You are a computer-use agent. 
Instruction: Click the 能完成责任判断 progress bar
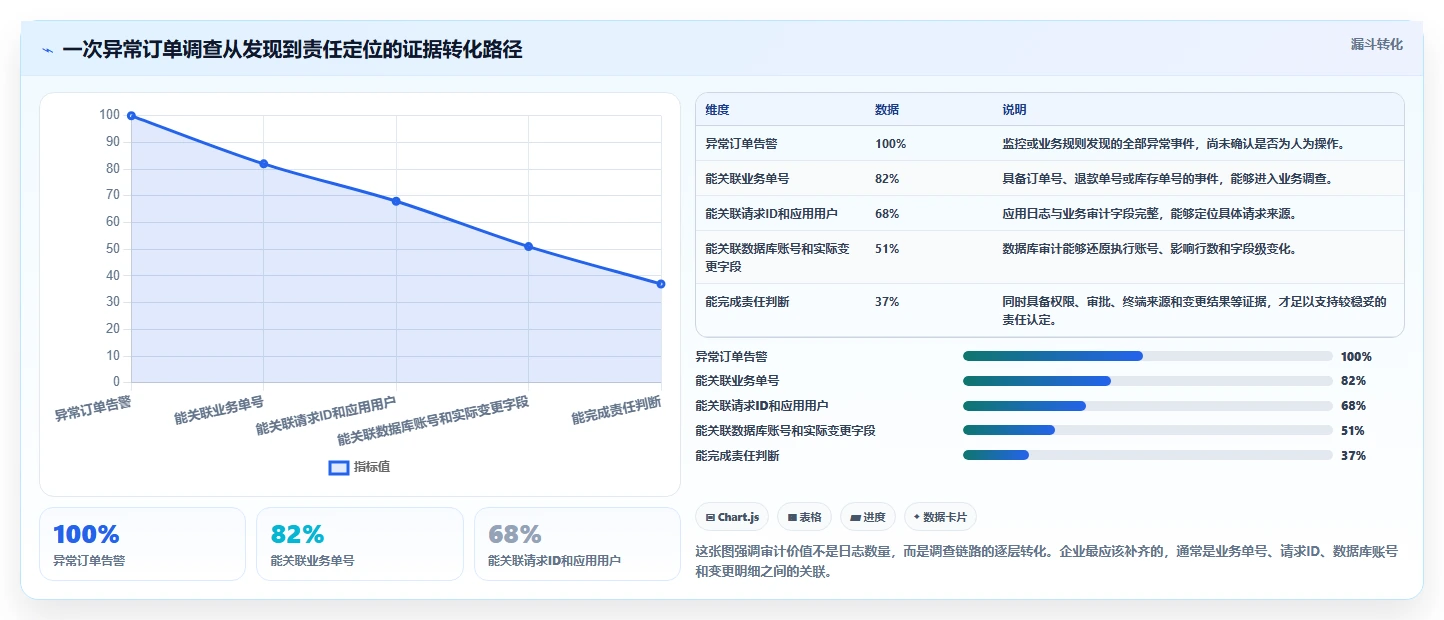tap(1148, 455)
